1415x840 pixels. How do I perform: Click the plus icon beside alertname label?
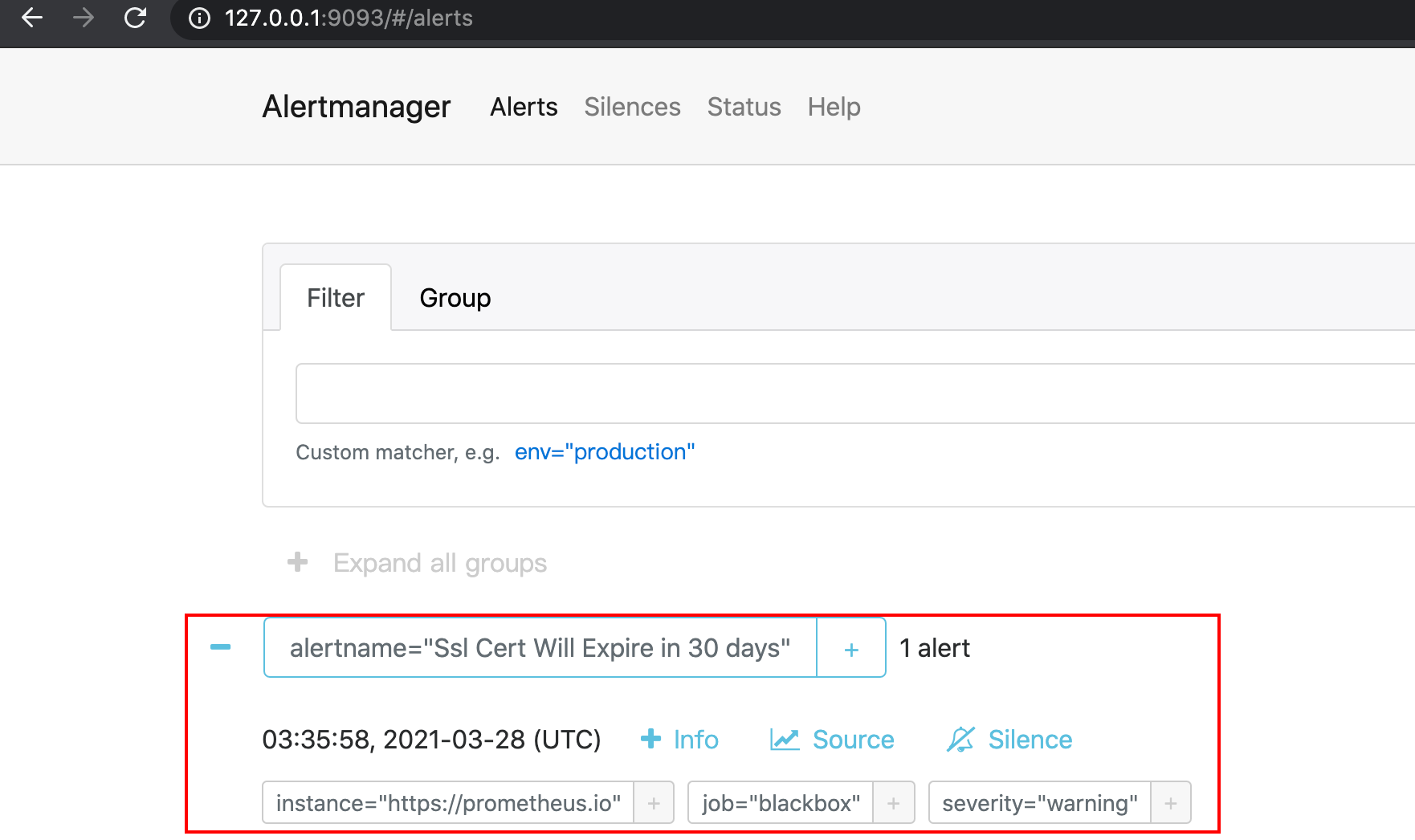click(851, 648)
